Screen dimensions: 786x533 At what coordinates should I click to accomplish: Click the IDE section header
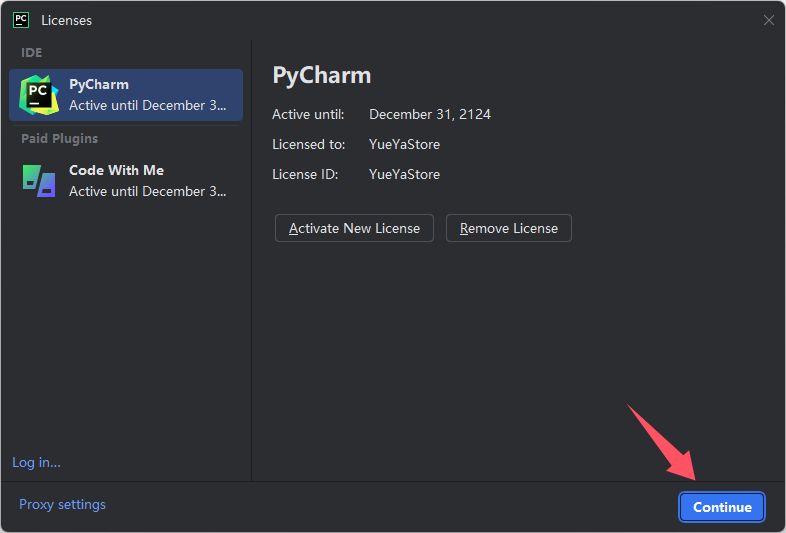(32, 53)
